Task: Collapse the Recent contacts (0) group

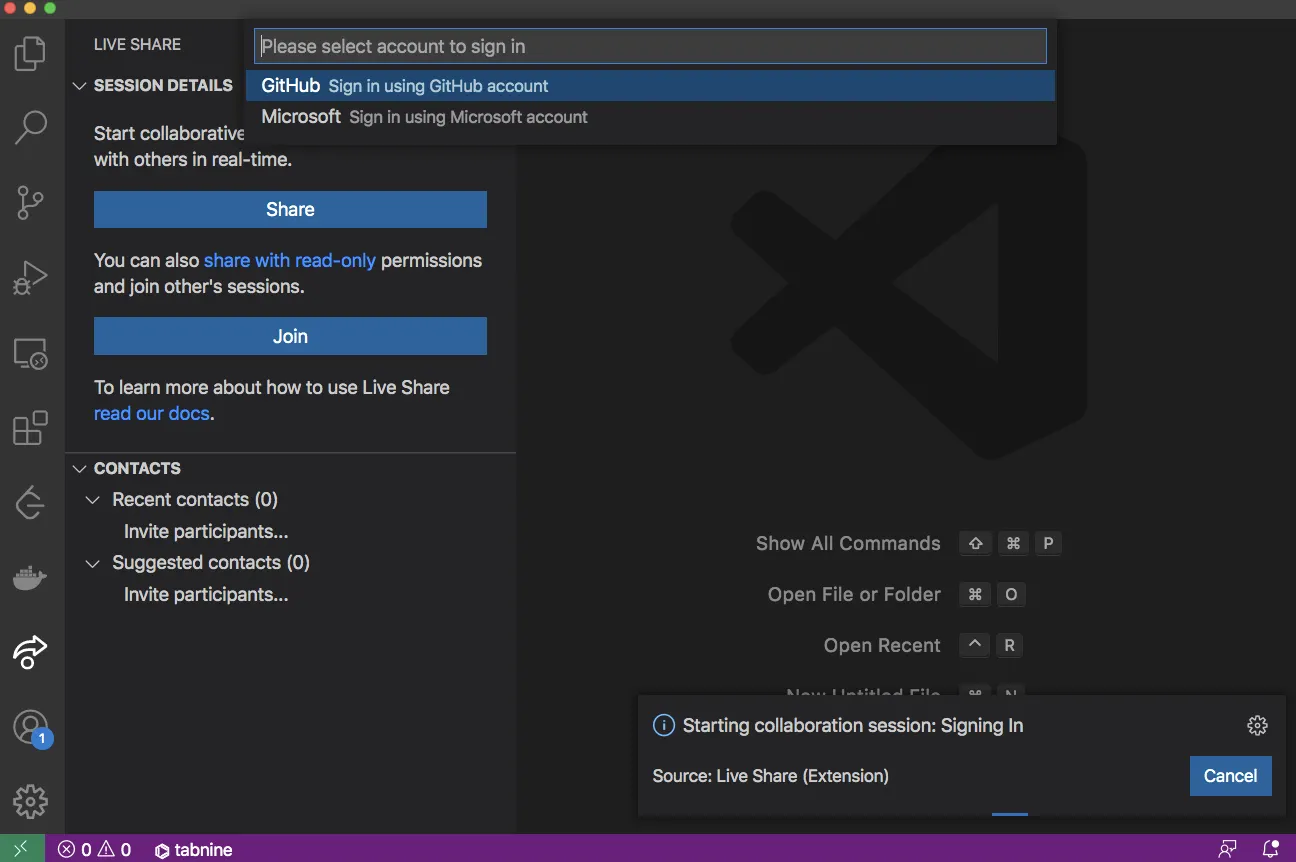Action: (184, 499)
